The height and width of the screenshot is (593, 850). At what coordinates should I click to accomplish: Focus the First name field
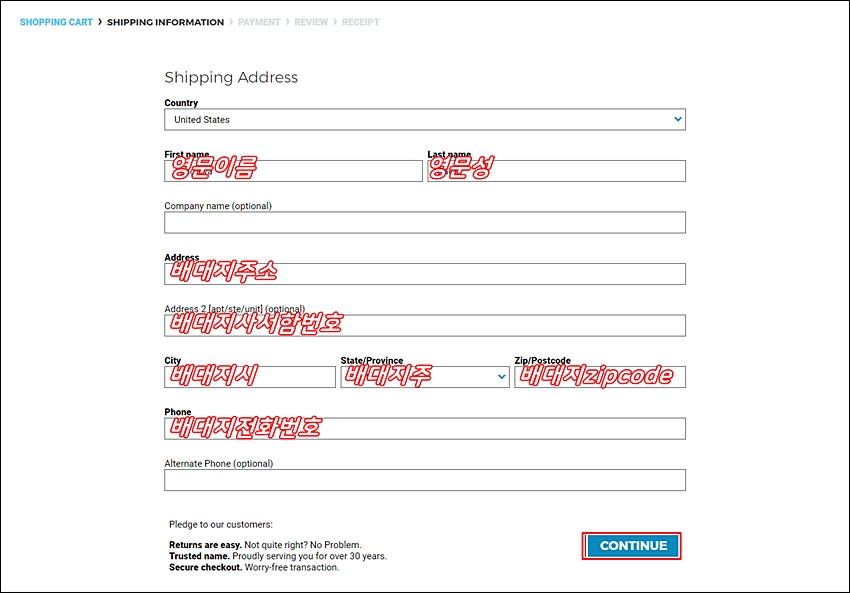[x=293, y=171]
